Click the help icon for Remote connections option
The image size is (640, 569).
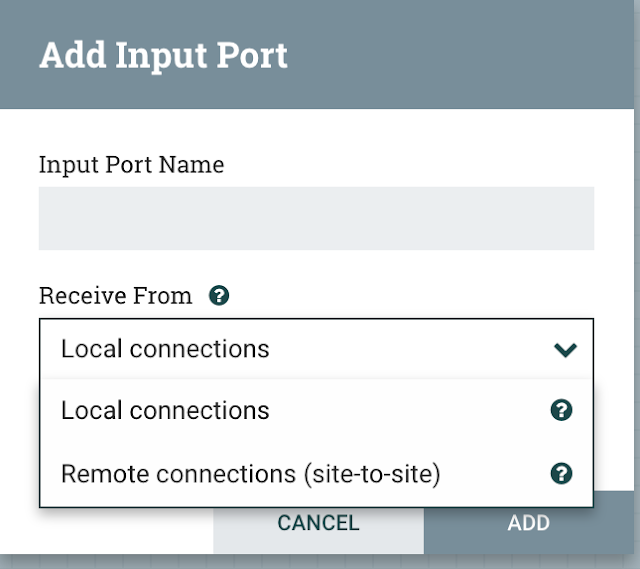click(561, 473)
